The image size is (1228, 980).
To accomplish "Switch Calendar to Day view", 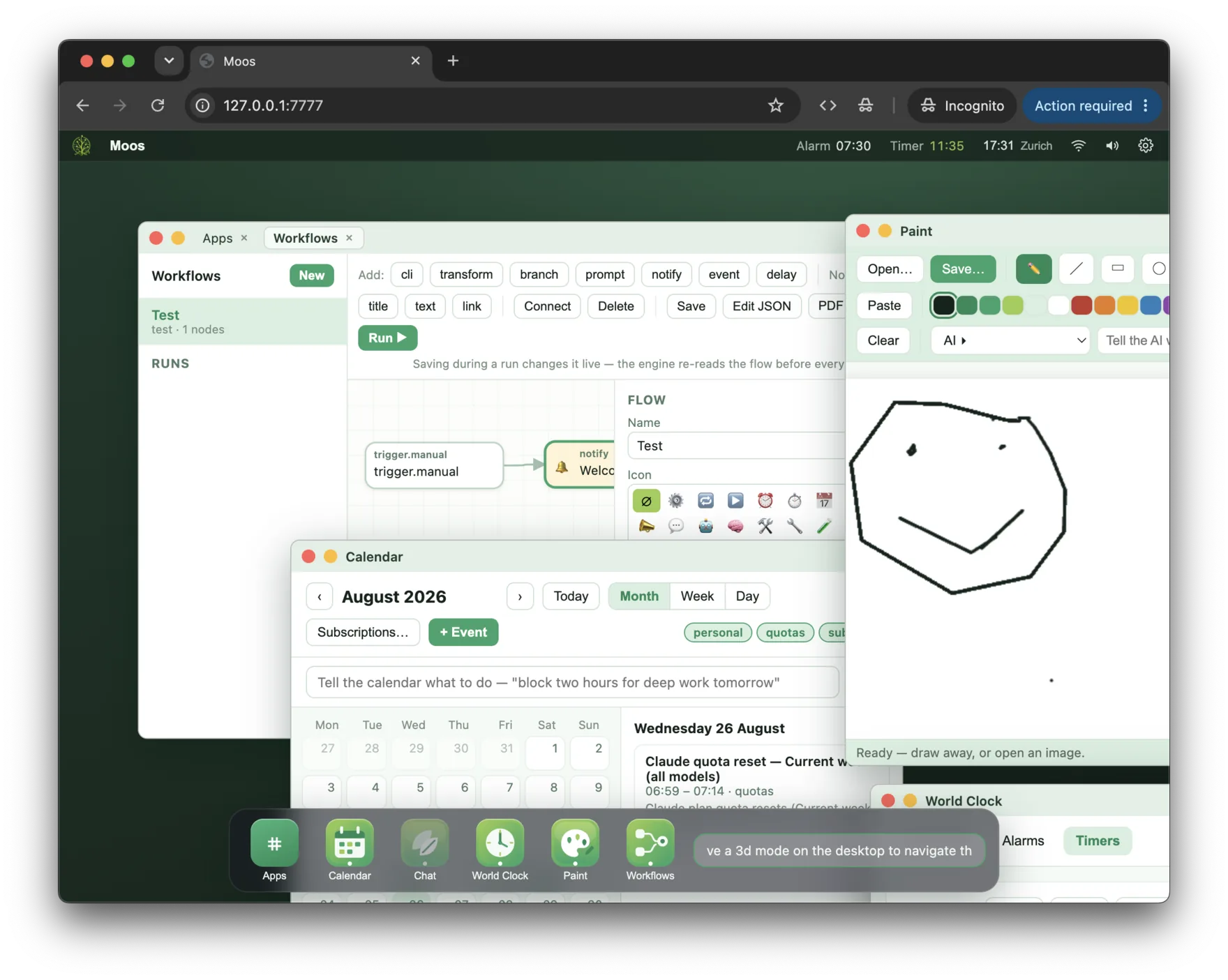I will tap(747, 596).
